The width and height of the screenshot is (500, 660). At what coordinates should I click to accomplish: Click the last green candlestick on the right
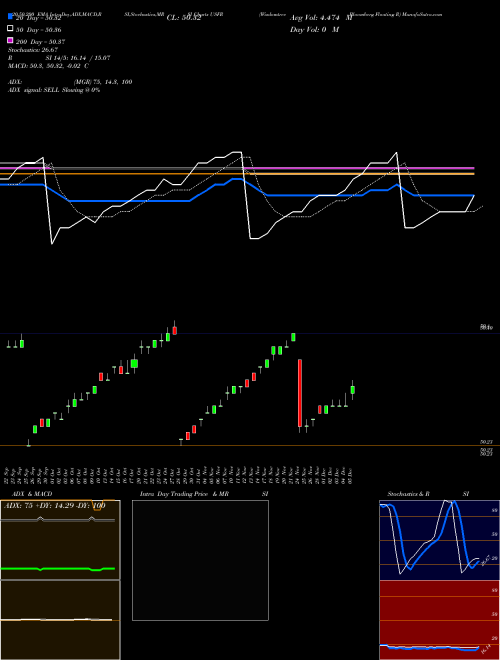pyautogui.click(x=353, y=390)
